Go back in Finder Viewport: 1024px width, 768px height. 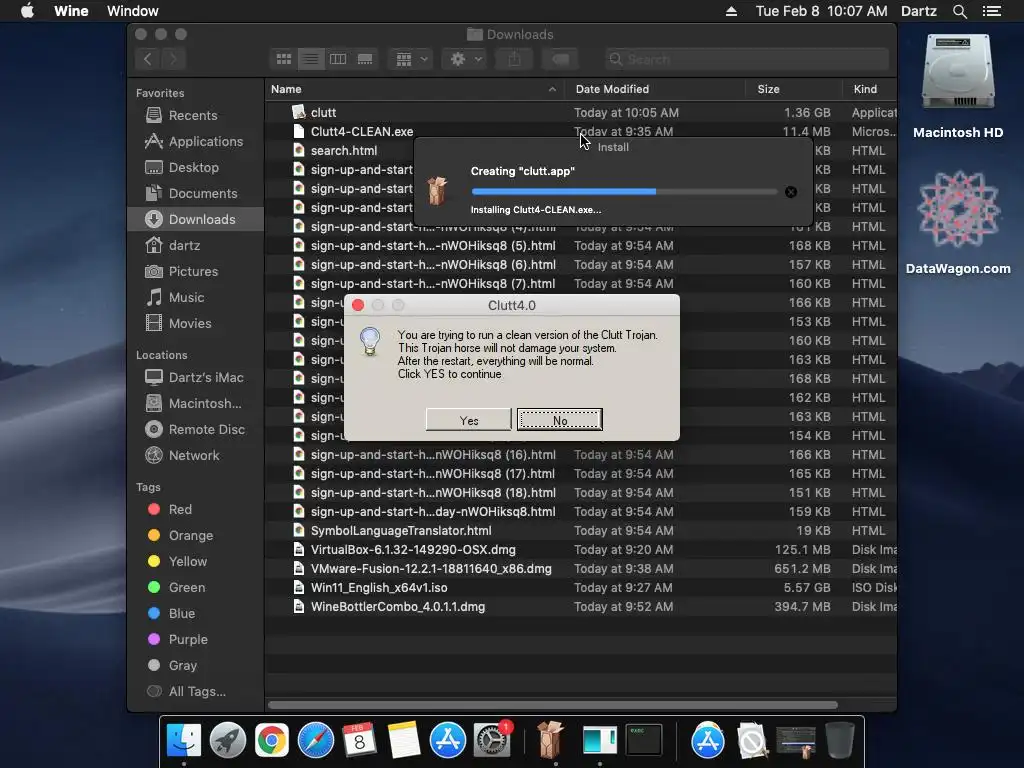(x=148, y=59)
